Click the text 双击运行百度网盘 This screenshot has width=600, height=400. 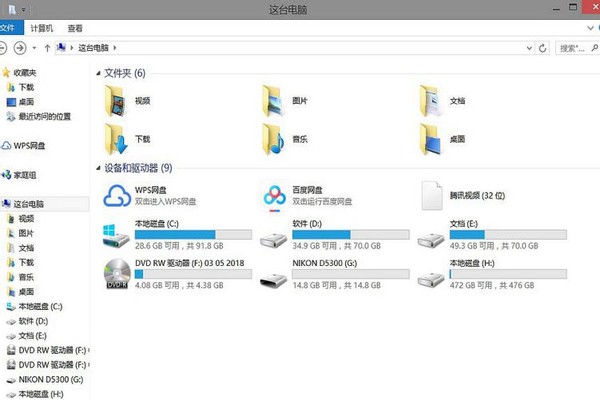(322, 201)
